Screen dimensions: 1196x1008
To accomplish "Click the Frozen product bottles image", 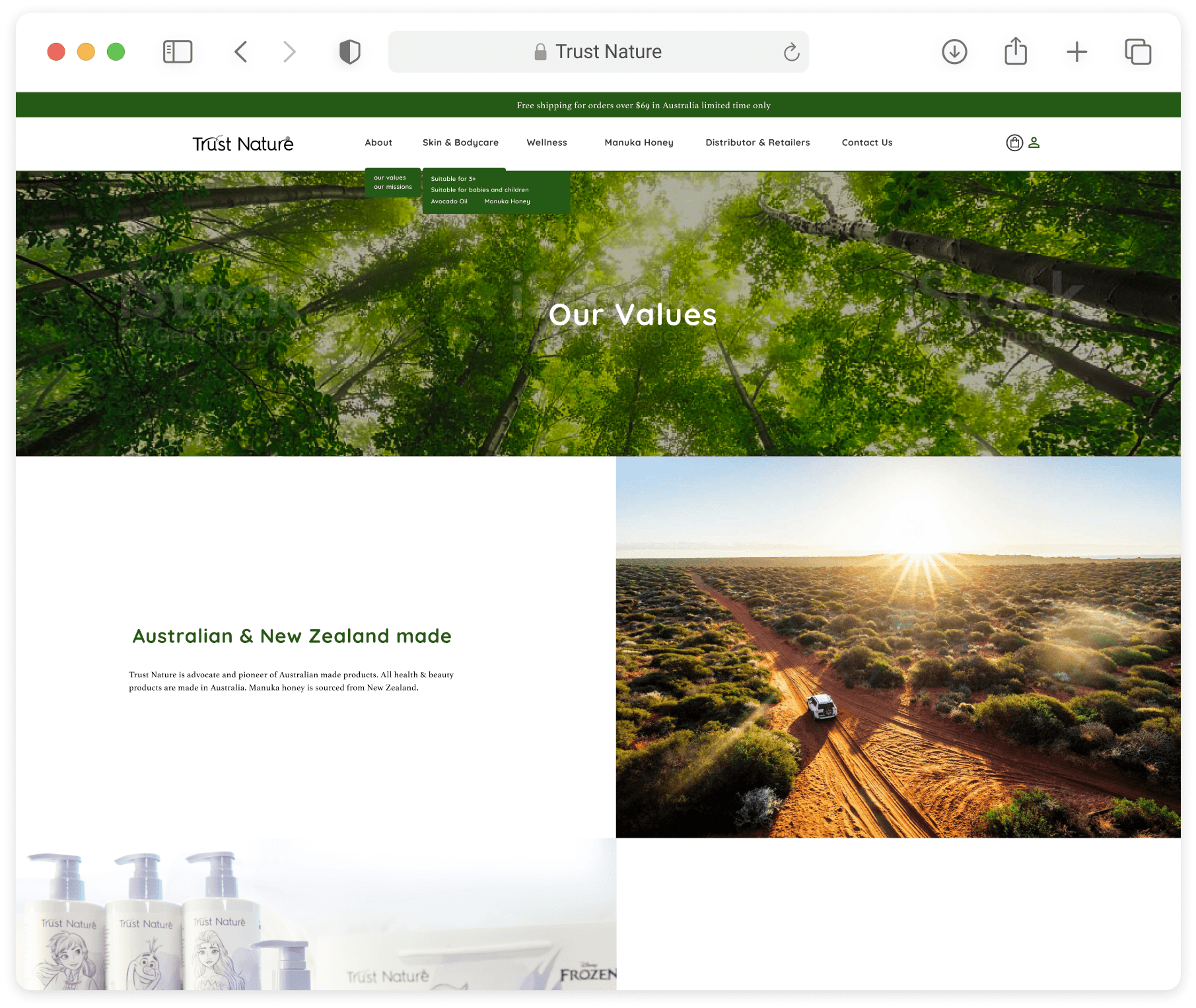I will click(316, 914).
